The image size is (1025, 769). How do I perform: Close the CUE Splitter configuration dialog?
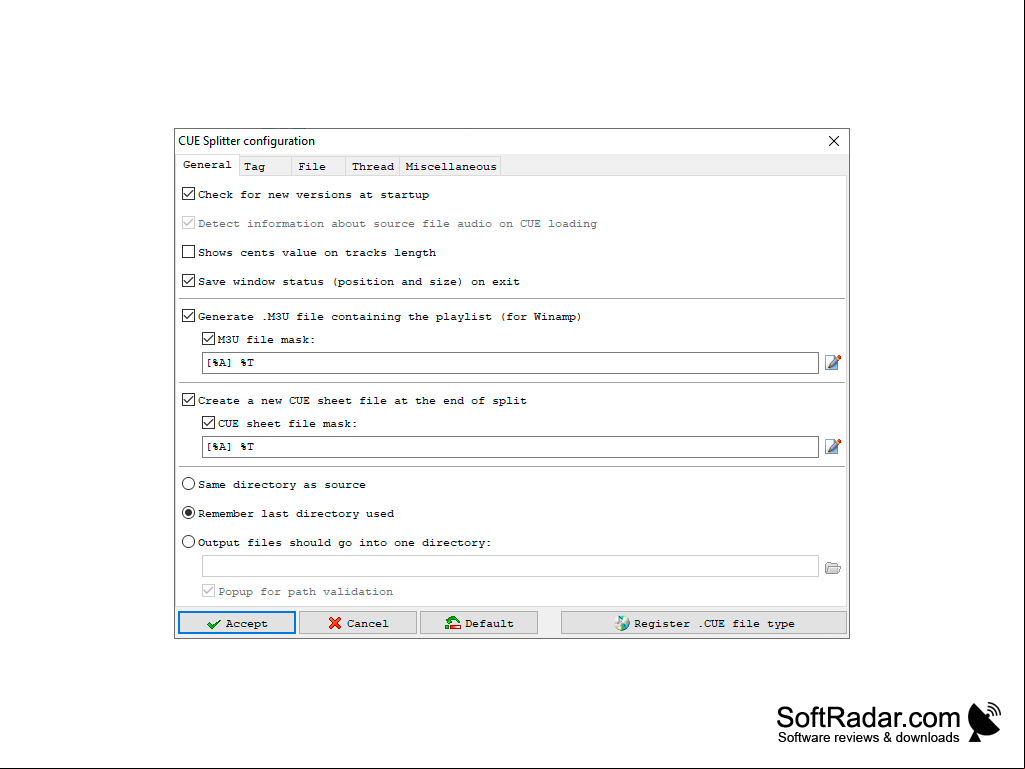833,141
